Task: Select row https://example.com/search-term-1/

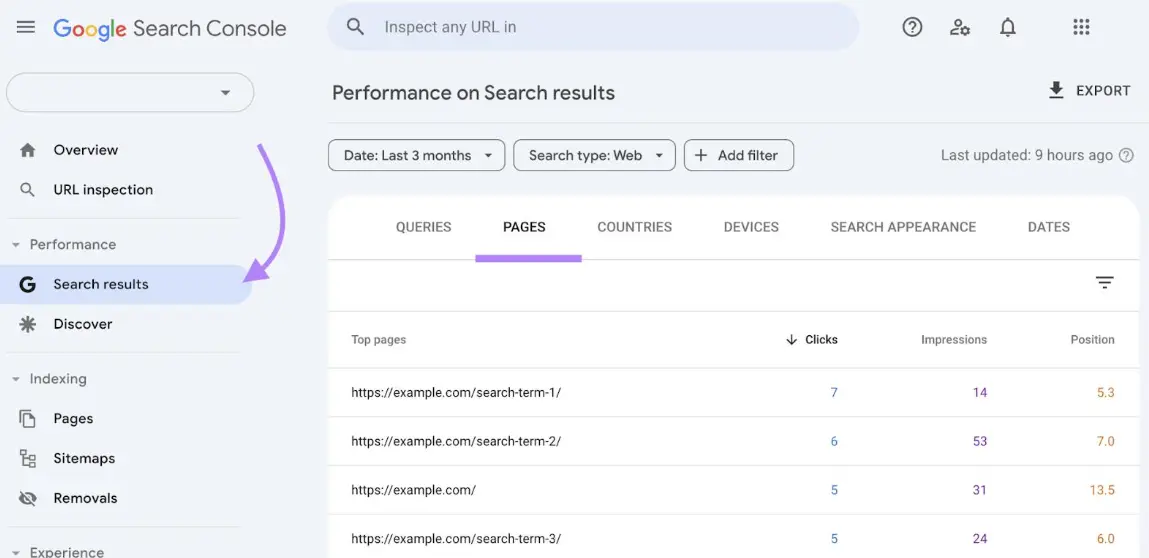Action: [734, 392]
